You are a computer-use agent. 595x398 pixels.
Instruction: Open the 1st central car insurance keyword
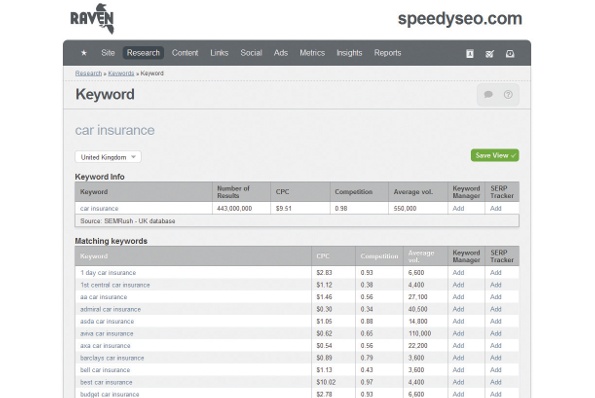coord(115,285)
